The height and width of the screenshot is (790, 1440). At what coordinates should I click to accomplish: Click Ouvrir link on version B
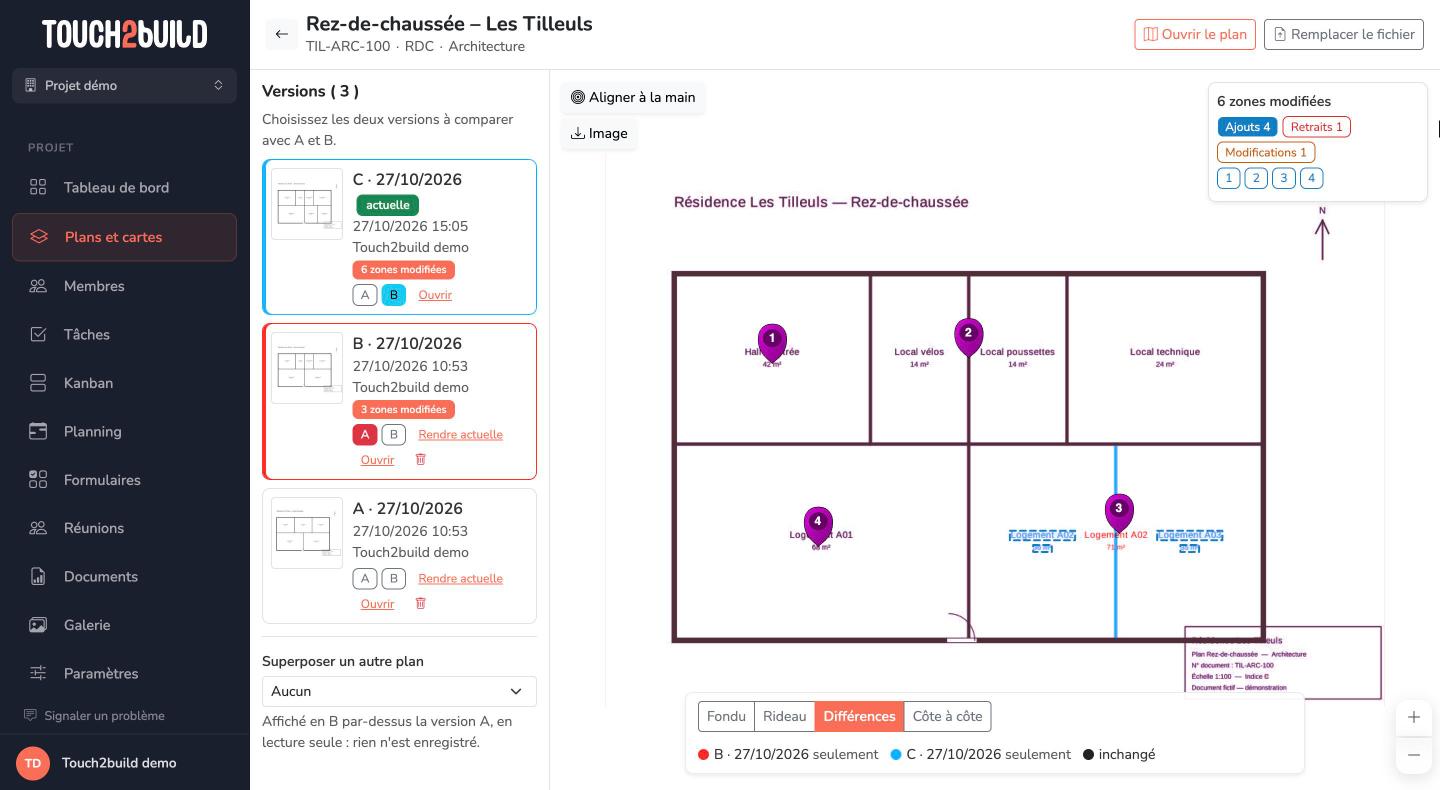click(x=377, y=460)
